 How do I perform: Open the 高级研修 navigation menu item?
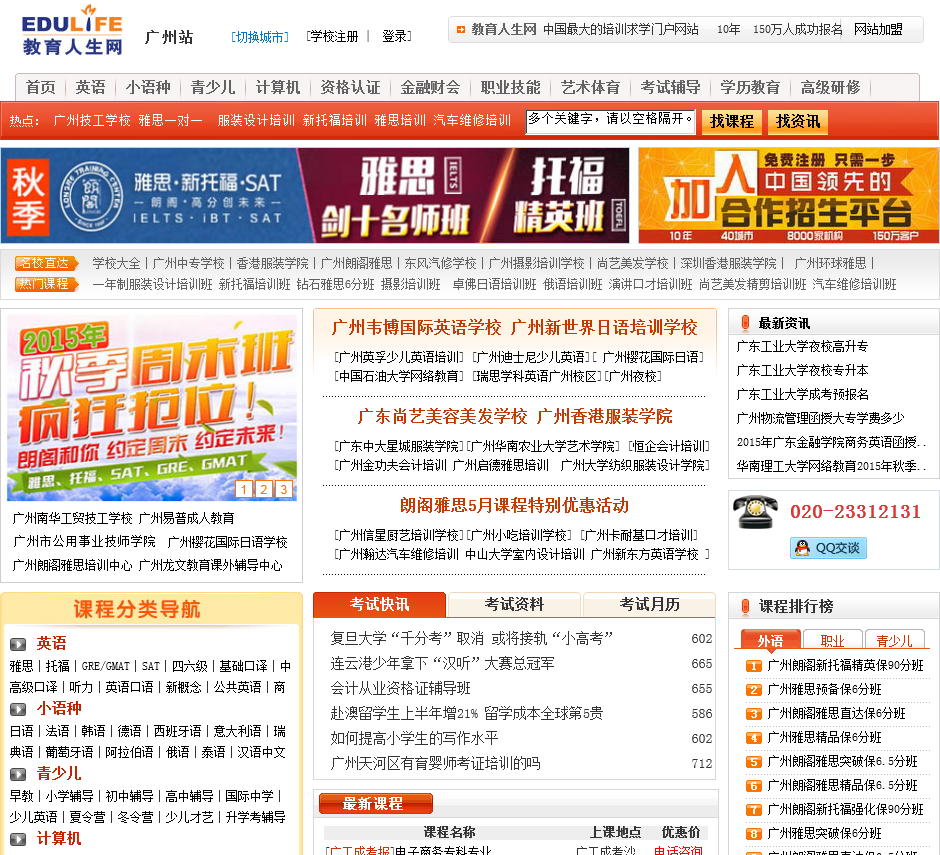(830, 88)
